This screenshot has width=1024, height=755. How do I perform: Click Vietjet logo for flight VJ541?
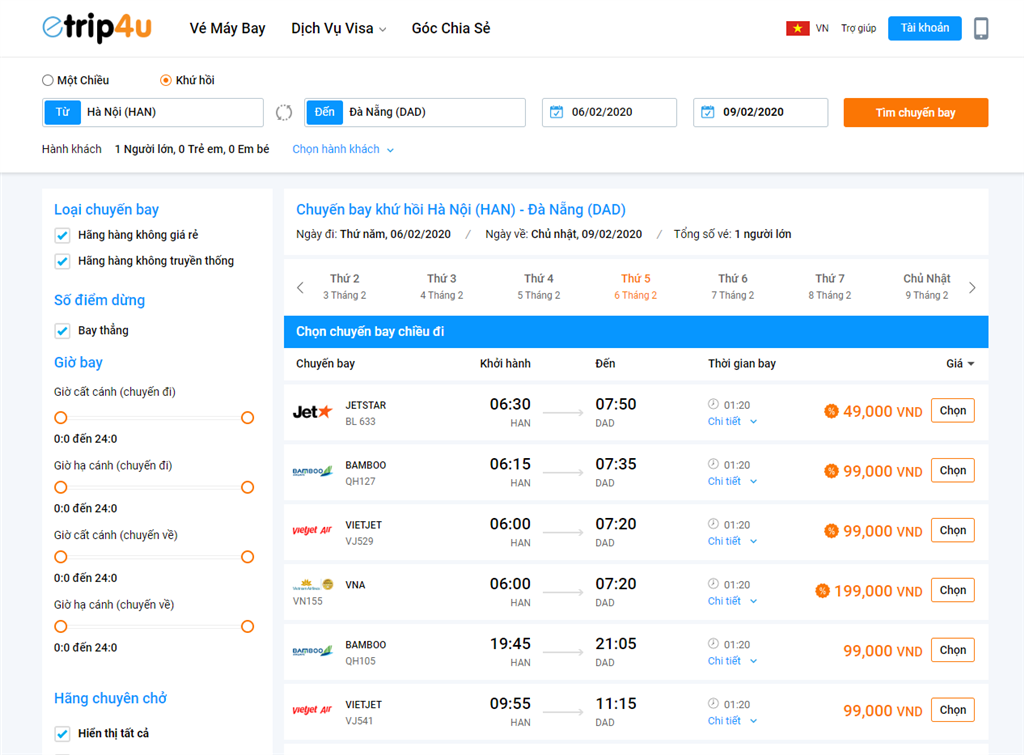tap(312, 710)
